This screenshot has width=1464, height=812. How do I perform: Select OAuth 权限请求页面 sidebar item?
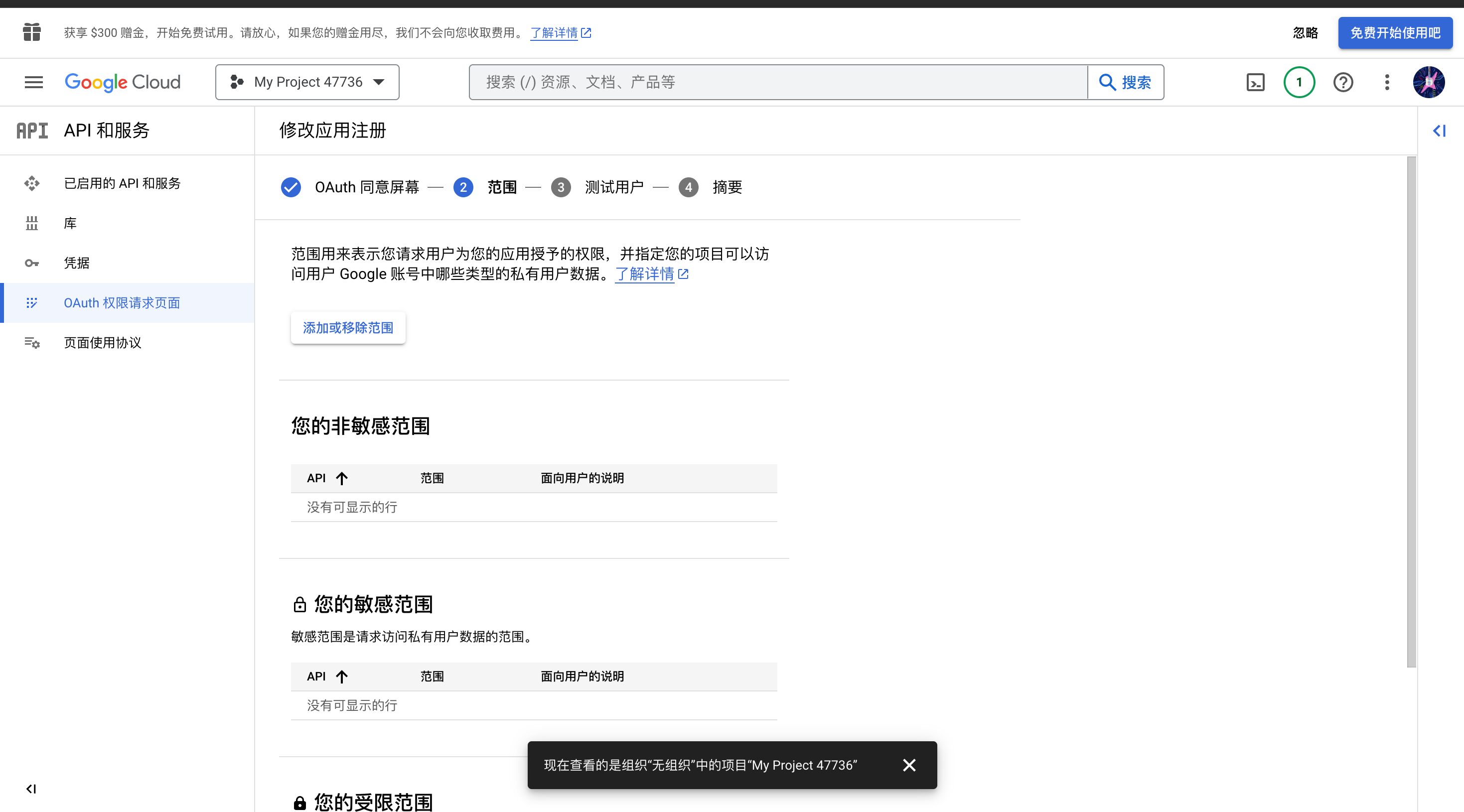coord(127,303)
